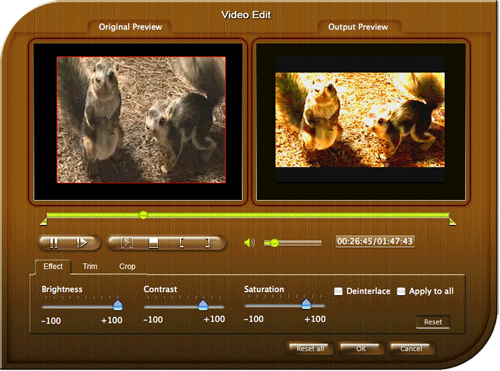Click the right trim end marker triangle
This screenshot has height=371, width=500.
[452, 222]
